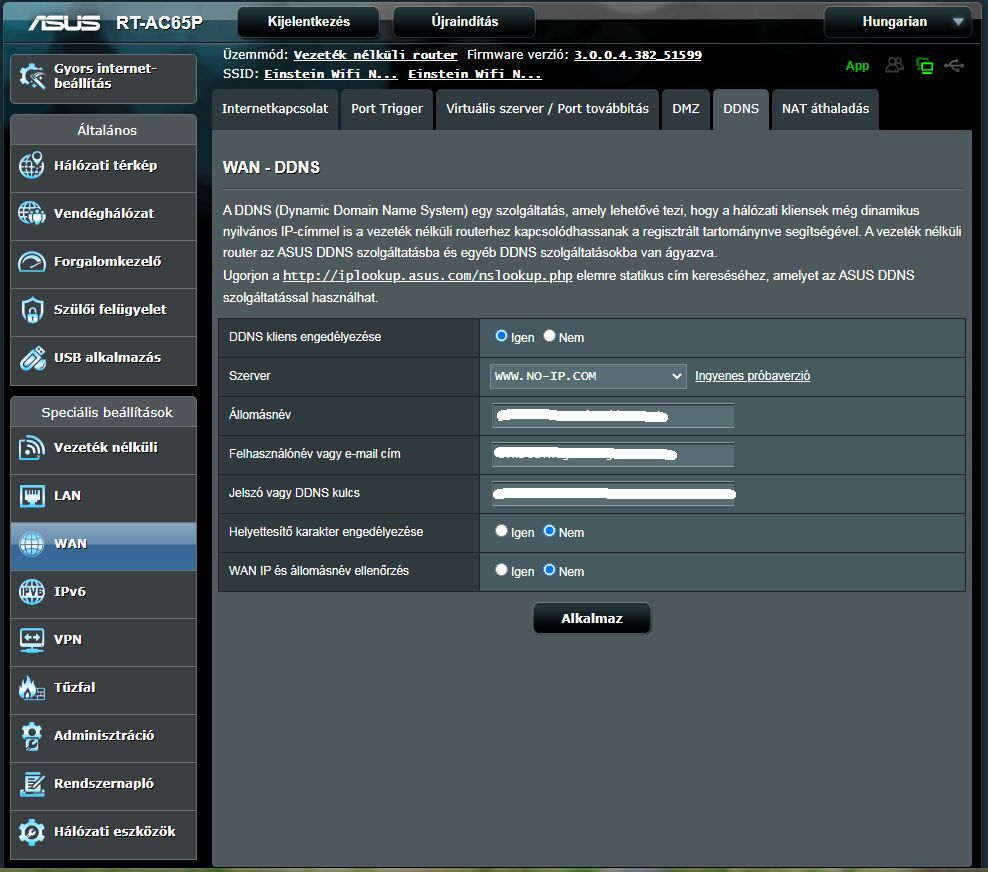Click the IPv6 icon
Image resolution: width=988 pixels, height=872 pixels.
32,591
